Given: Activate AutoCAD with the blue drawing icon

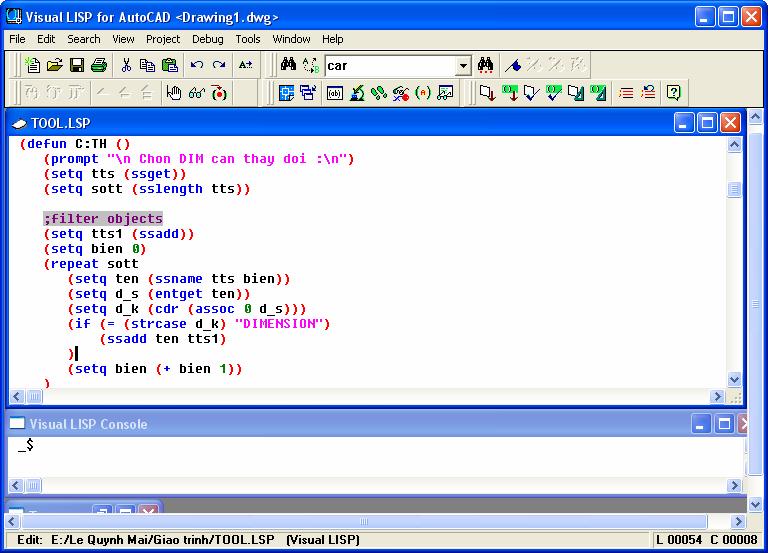Looking at the screenshot, I should click(x=286, y=93).
